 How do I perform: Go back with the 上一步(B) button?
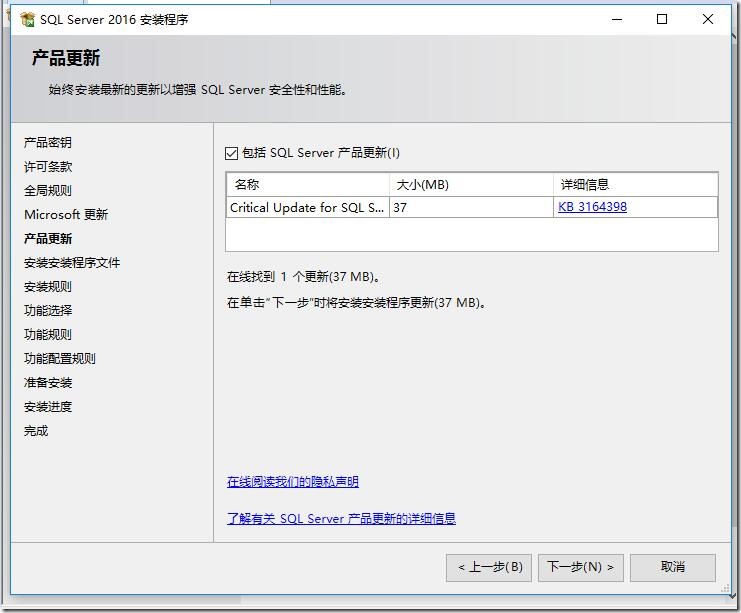(x=489, y=567)
